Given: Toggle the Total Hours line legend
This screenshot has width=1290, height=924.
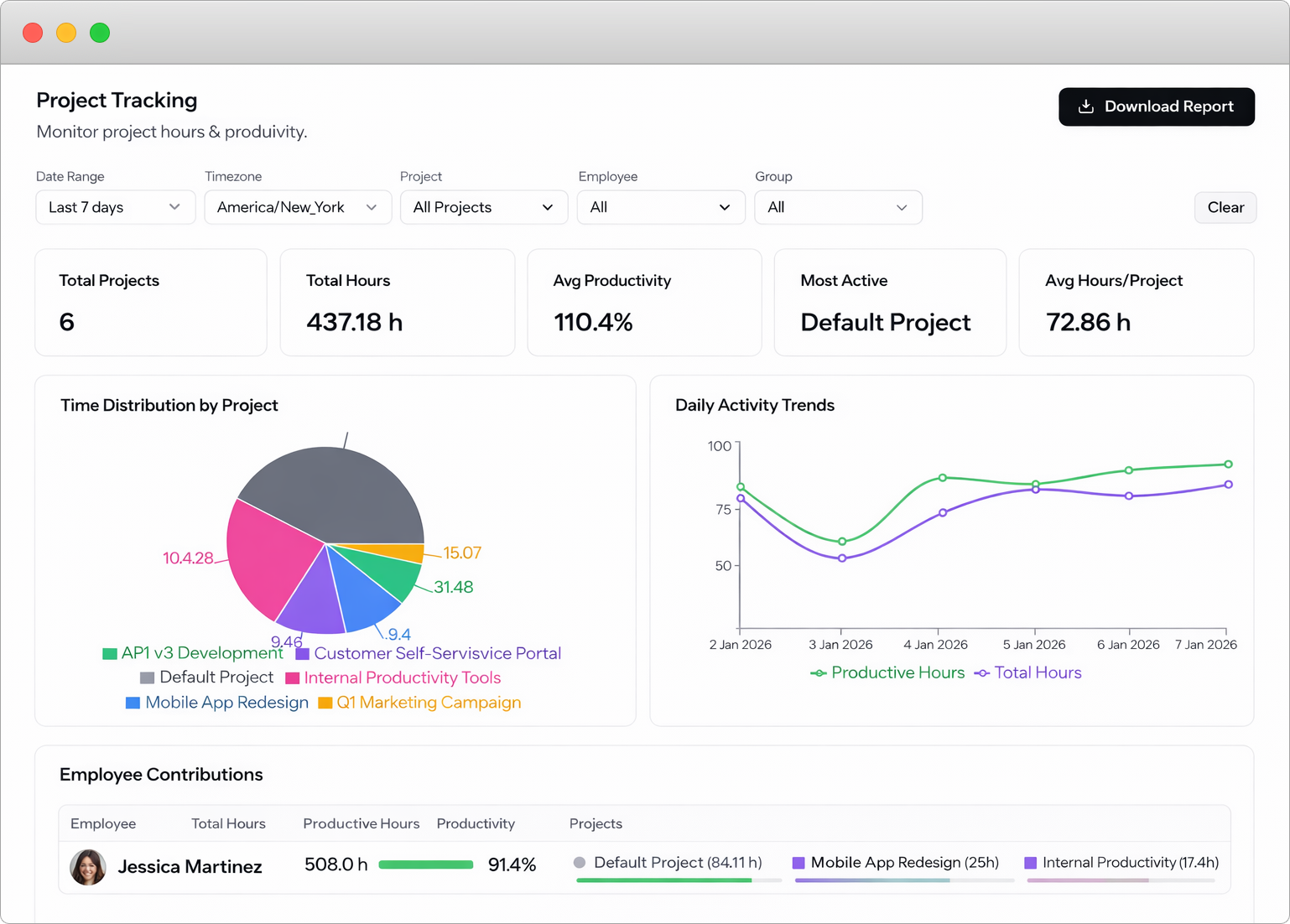Looking at the screenshot, I should pyautogui.click(x=1027, y=672).
